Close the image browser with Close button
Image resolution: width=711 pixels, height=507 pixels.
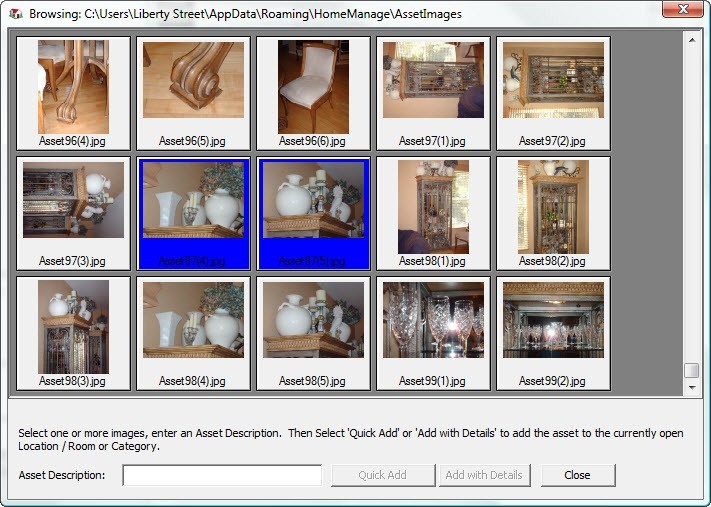click(578, 475)
